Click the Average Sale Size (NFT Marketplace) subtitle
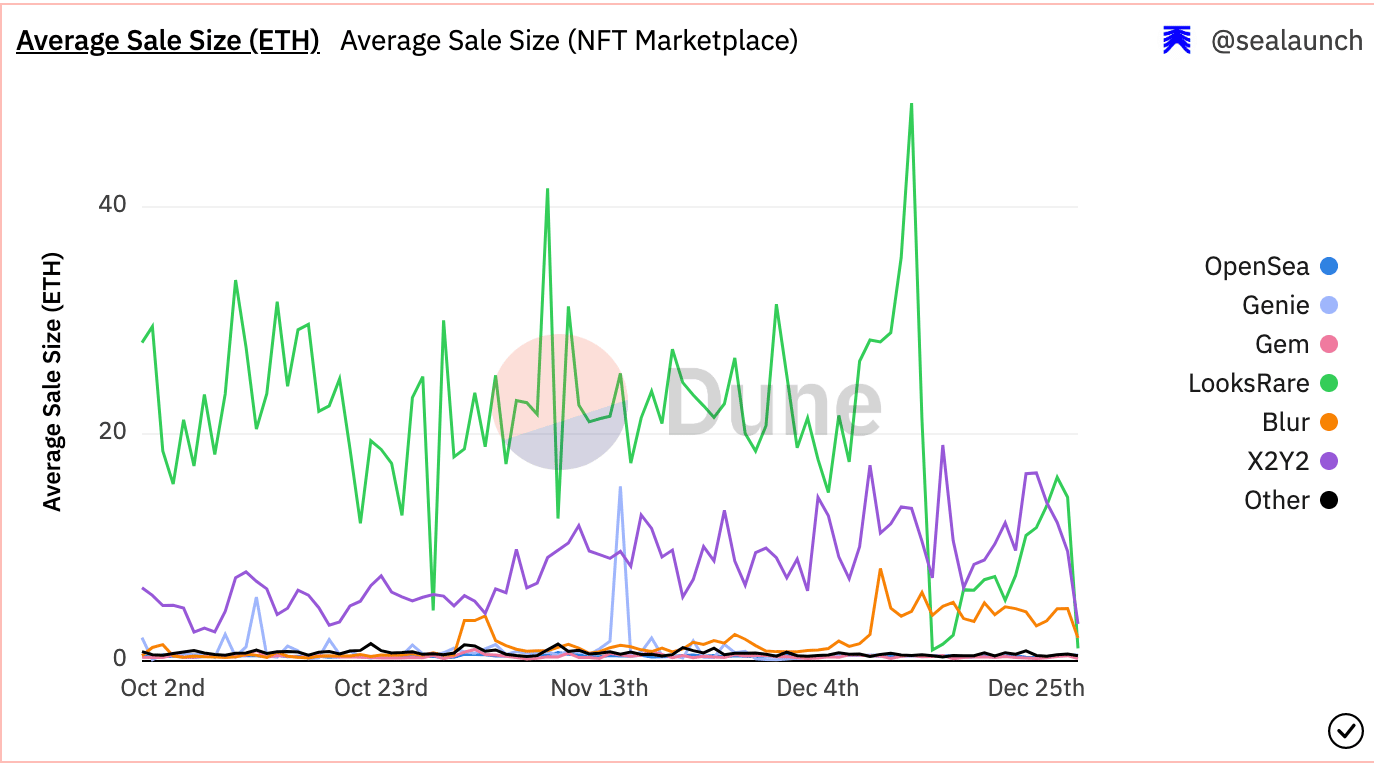 coord(569,40)
